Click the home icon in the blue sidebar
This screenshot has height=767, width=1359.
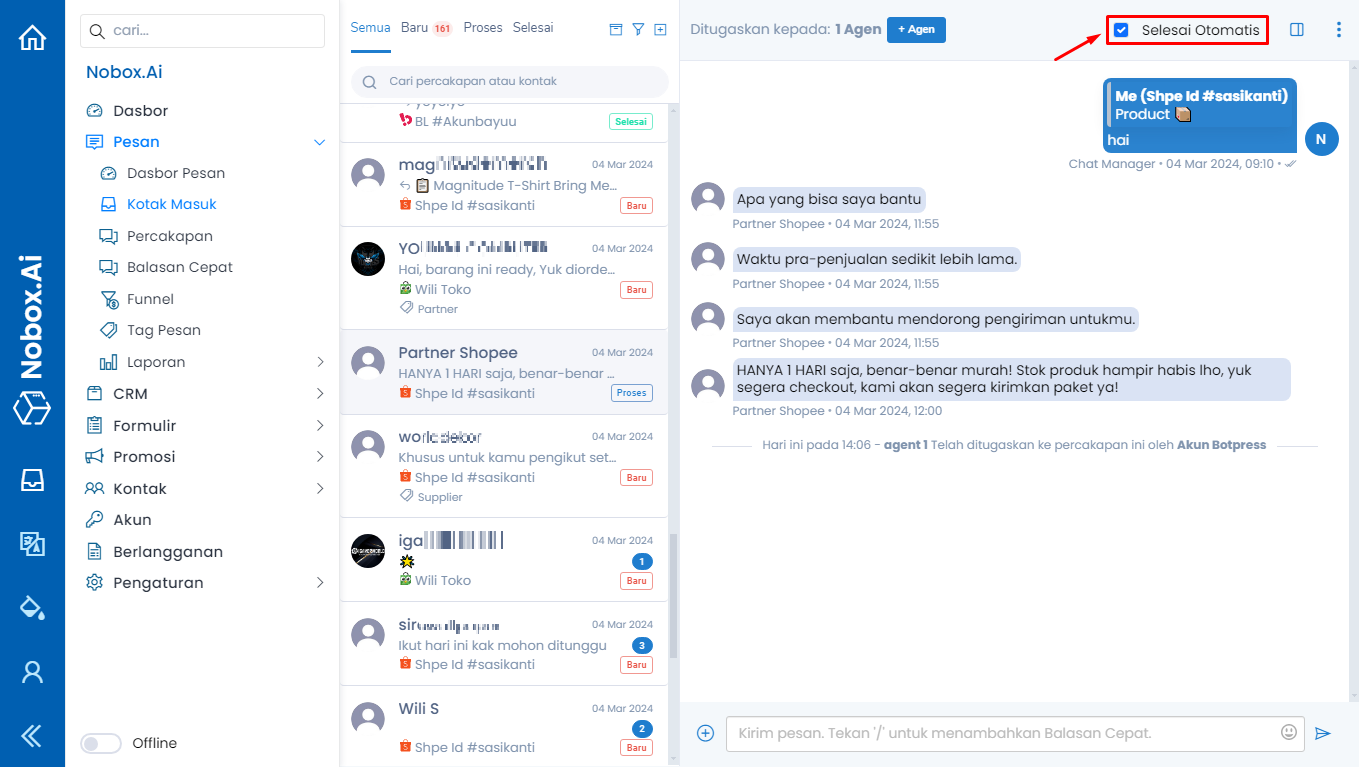point(32,38)
